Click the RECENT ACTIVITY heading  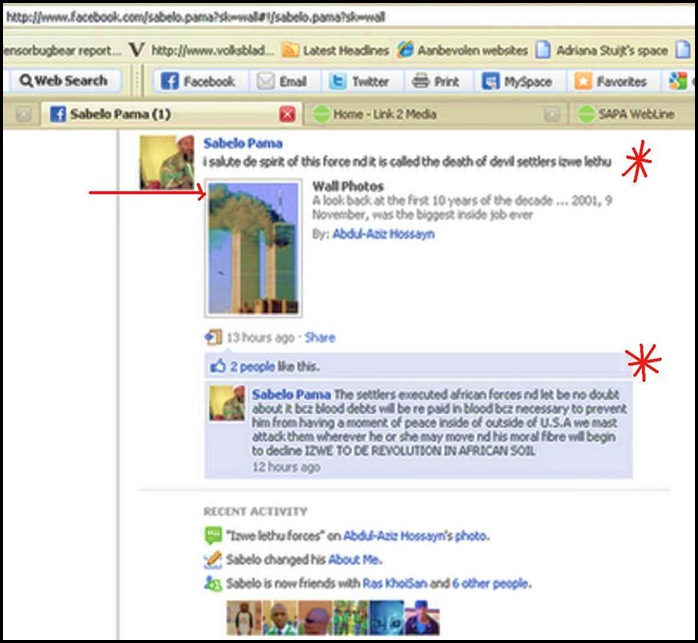point(256,511)
